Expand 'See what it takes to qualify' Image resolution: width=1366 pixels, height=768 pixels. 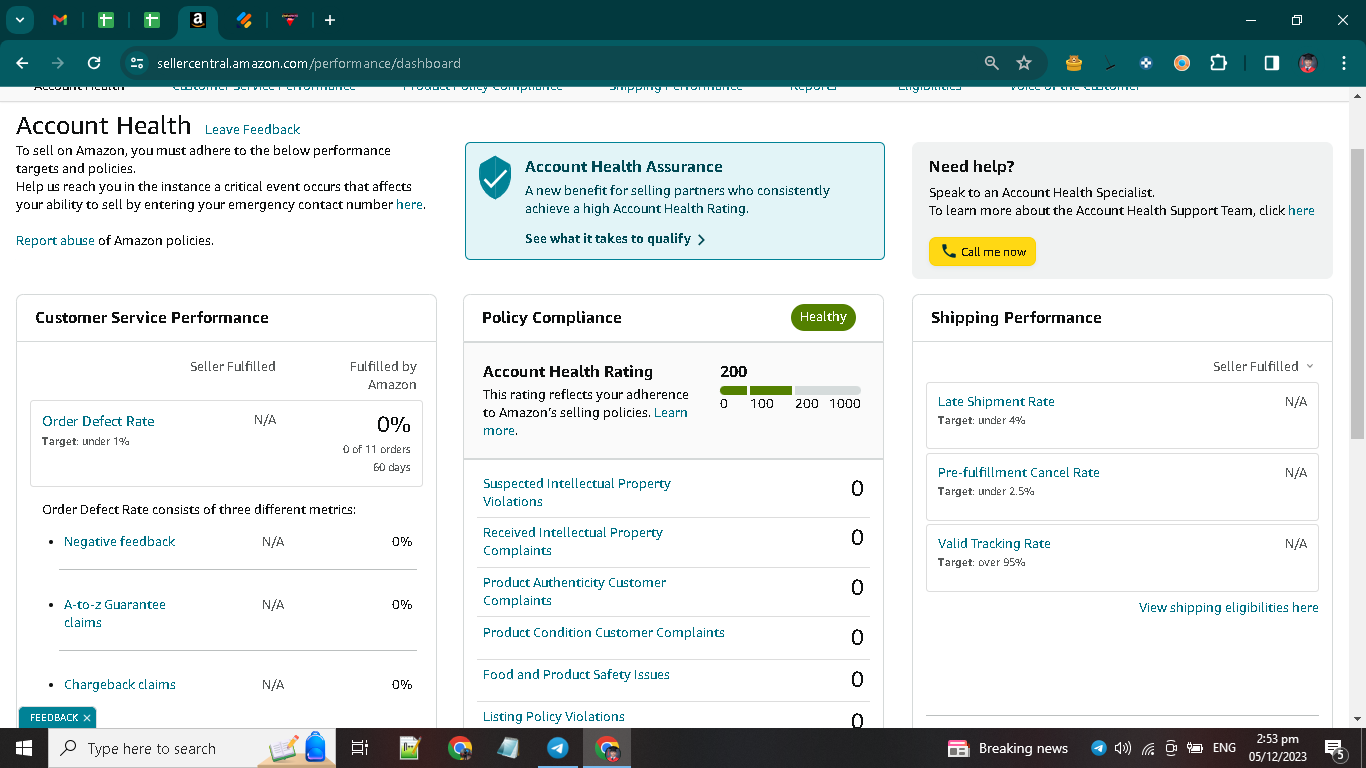[x=615, y=239]
